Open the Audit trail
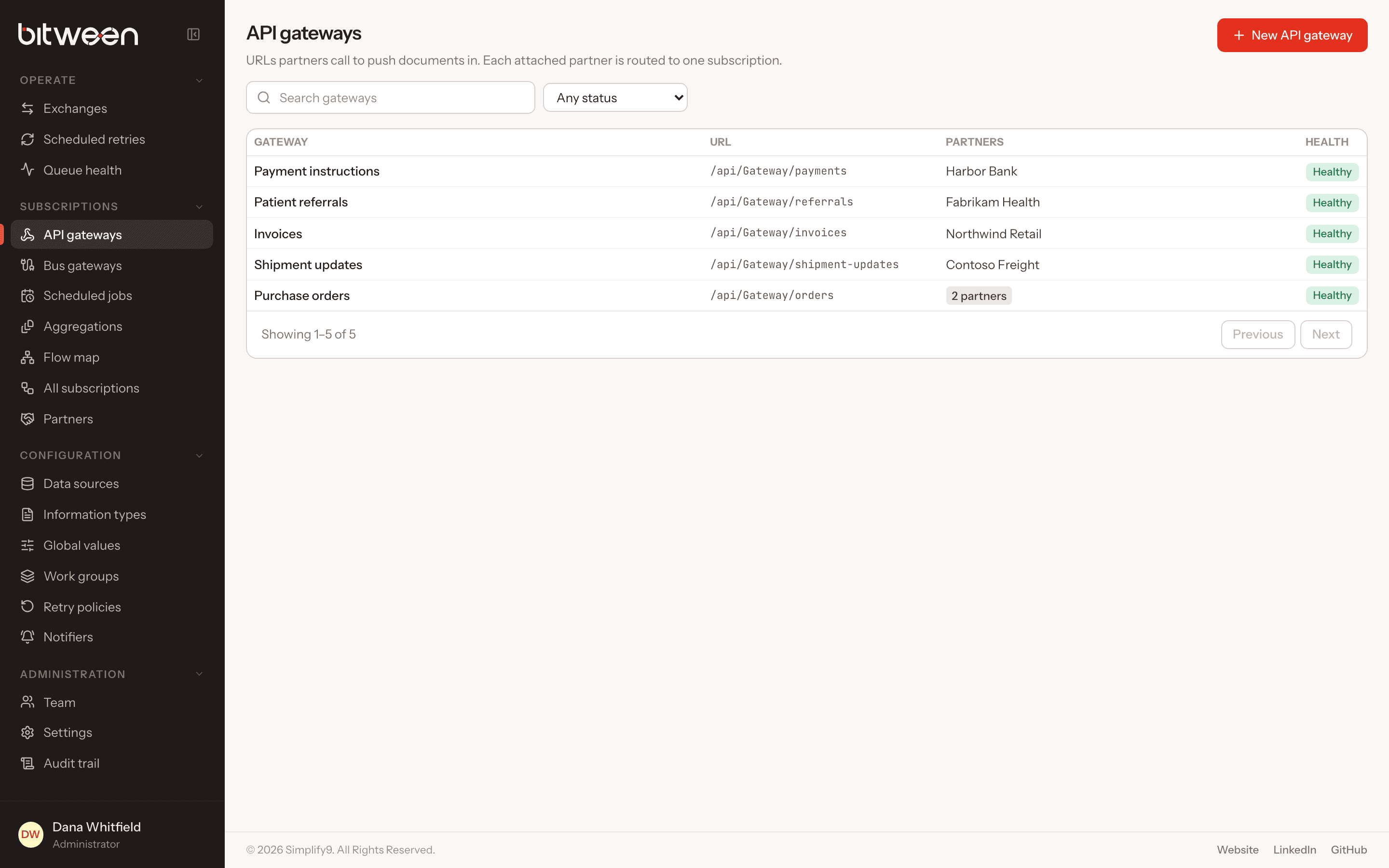The width and height of the screenshot is (1389, 868). (112, 763)
